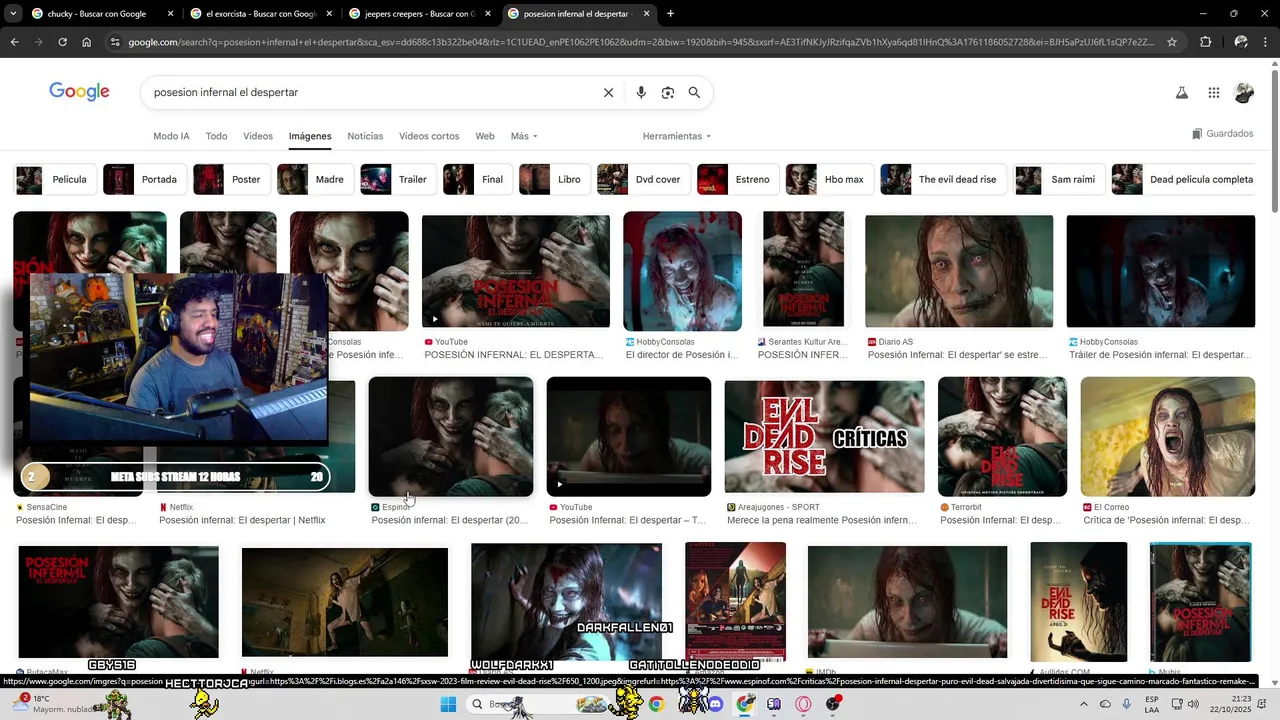Screen dimensions: 1280x720
Task: Open Google apps grid
Action: 1213,93
